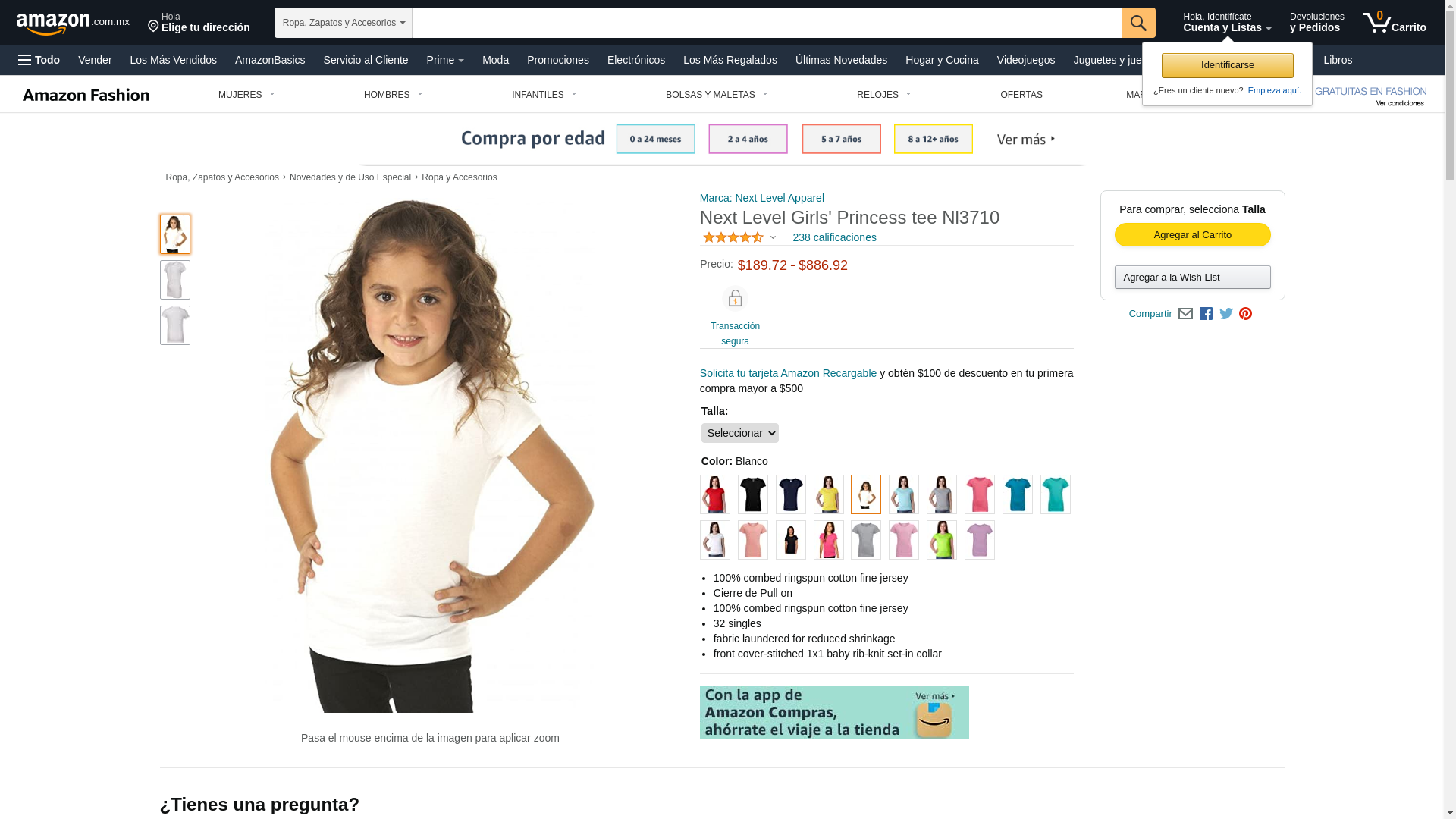Expand the Talla Seleccionar dropdown
This screenshot has width=1456, height=819.
739,433
